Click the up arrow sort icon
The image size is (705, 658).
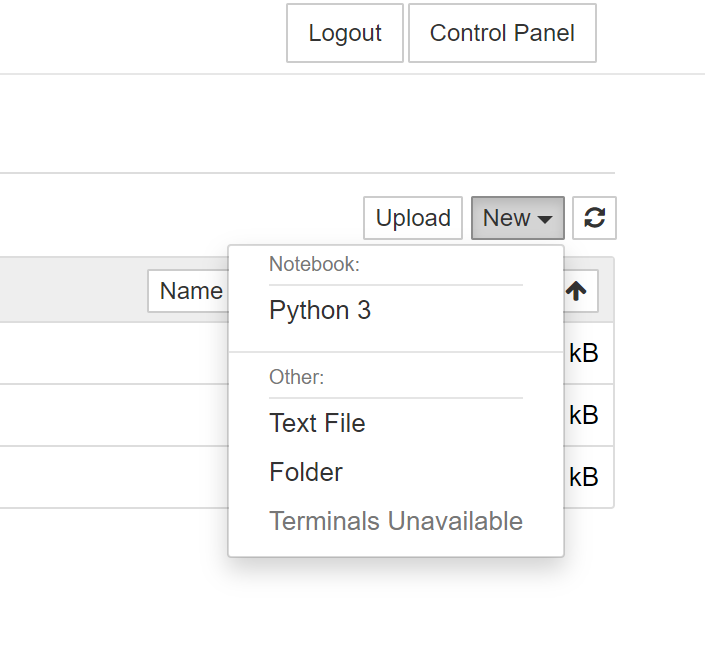click(x=576, y=291)
